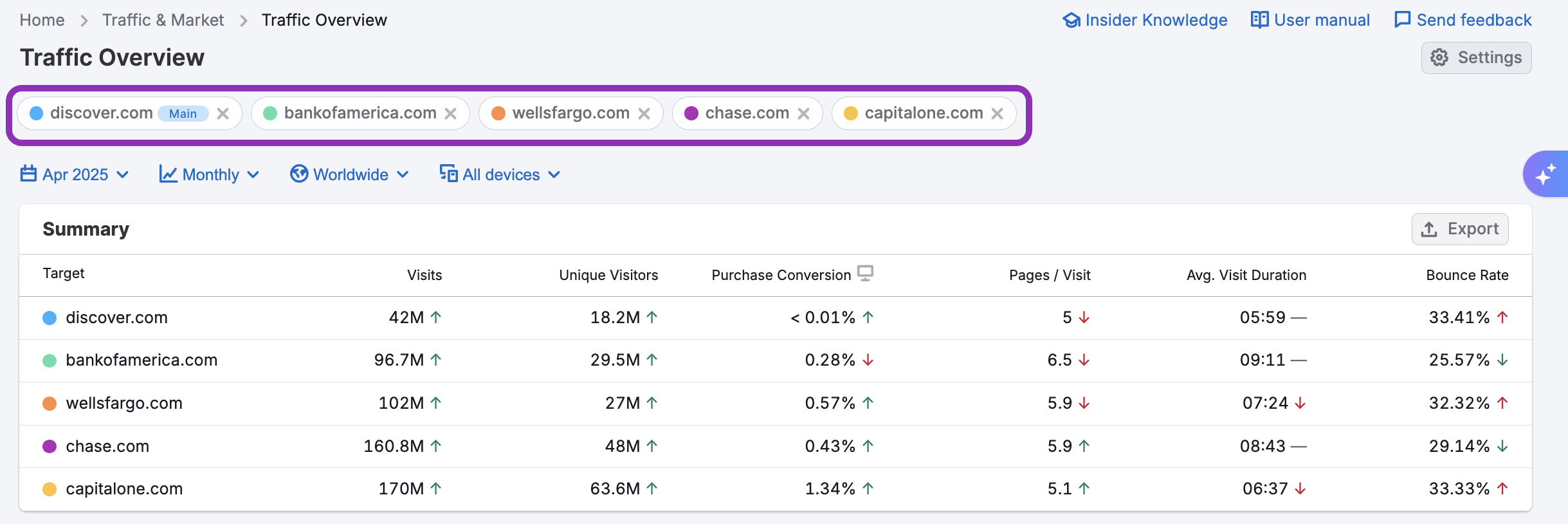Image resolution: width=1568 pixels, height=524 pixels.
Task: Expand the Monthly granularity dropdown
Action: [209, 174]
